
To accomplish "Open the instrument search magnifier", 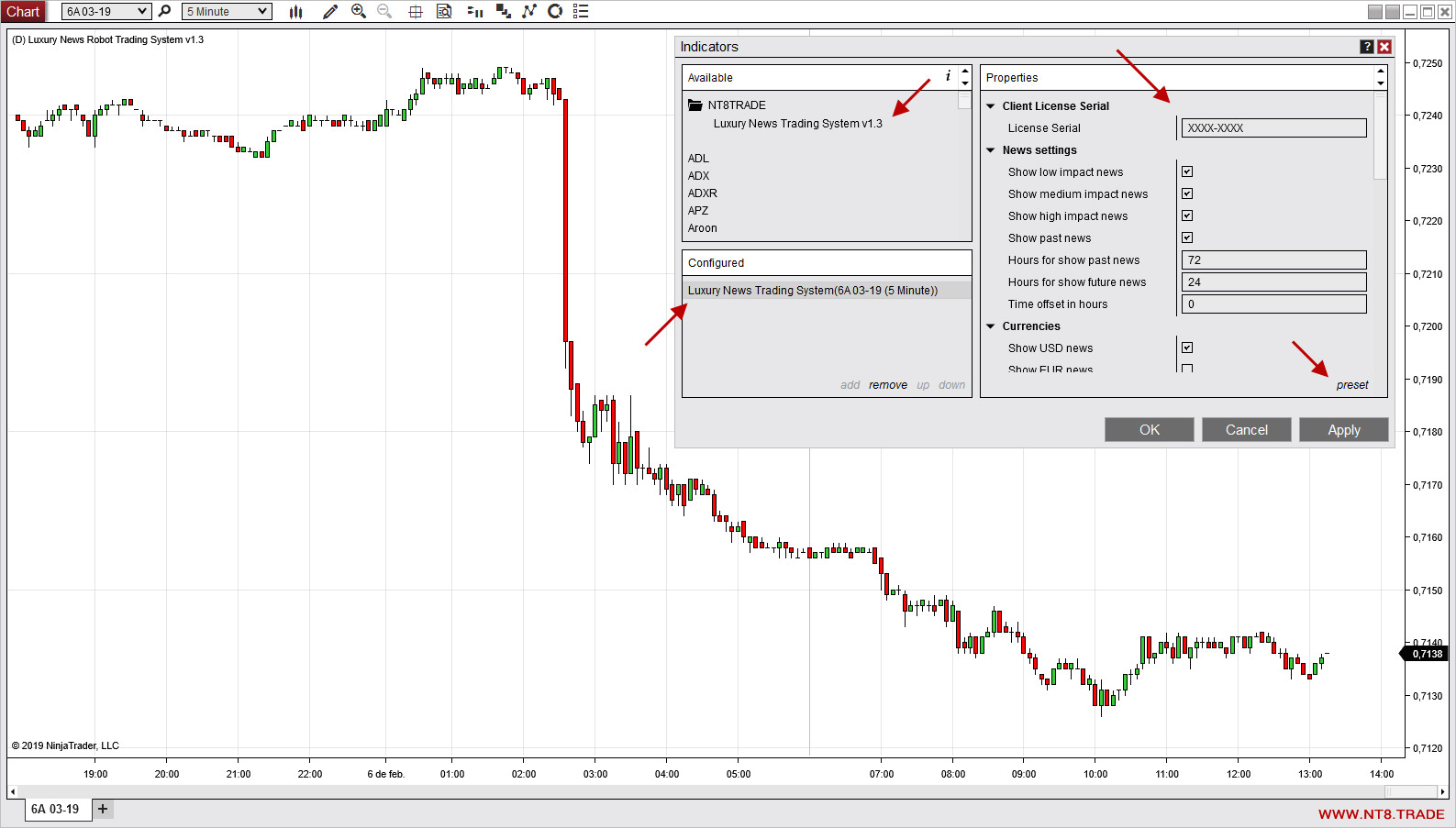I will (x=165, y=11).
